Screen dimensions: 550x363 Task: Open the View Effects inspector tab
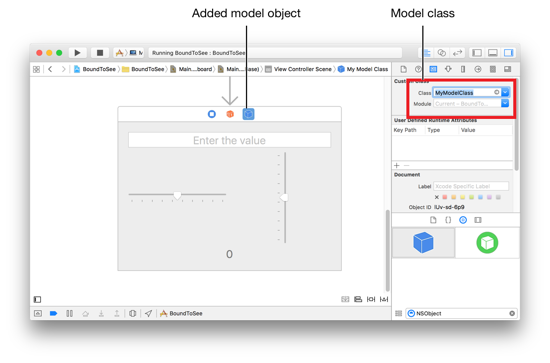[x=508, y=69]
